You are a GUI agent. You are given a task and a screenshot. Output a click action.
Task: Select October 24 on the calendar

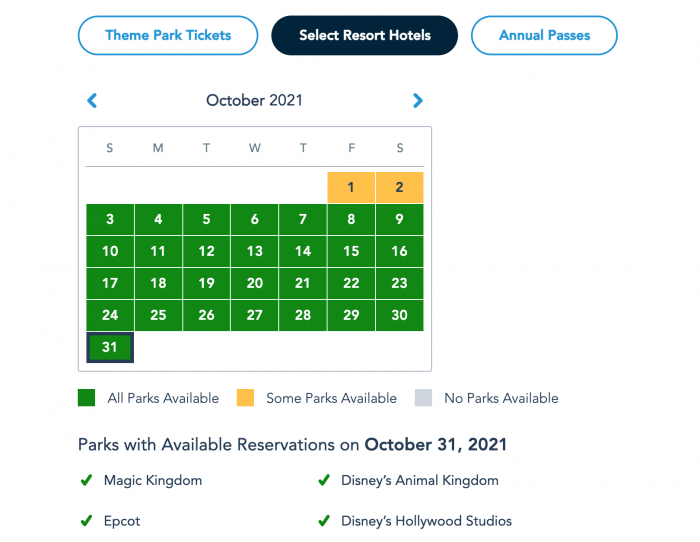coord(110,315)
